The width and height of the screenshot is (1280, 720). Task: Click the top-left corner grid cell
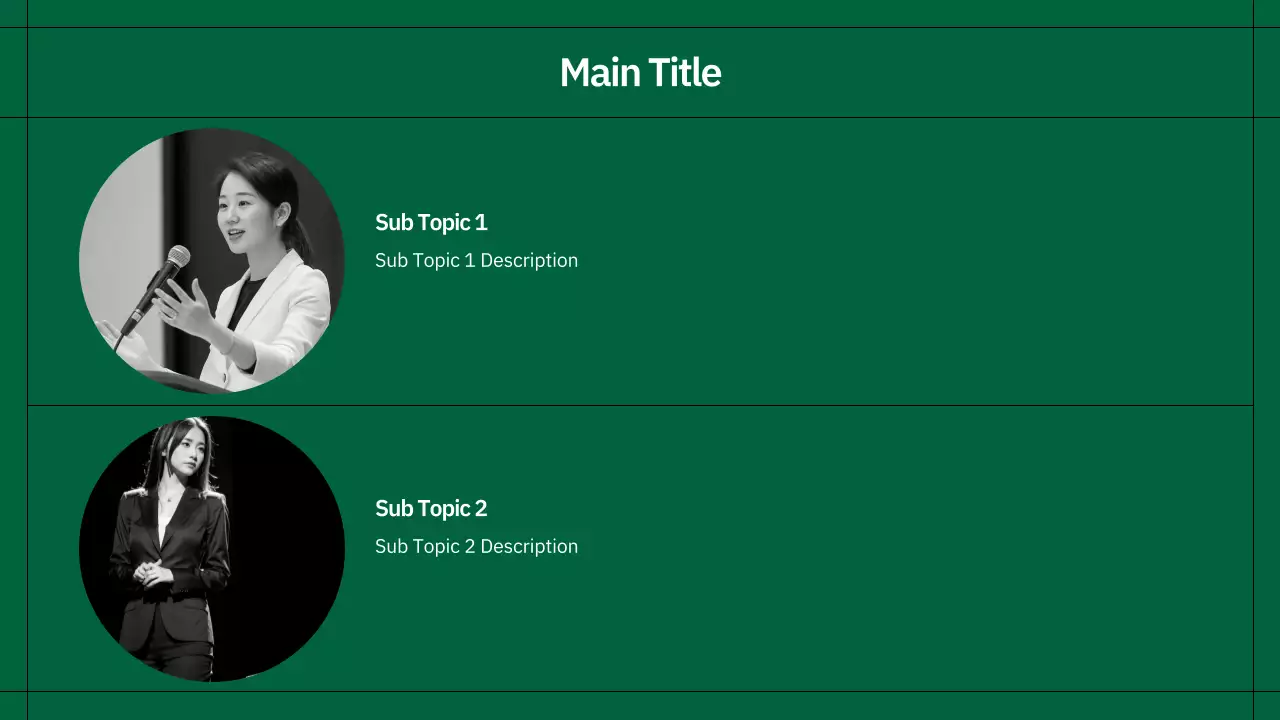pos(13,13)
